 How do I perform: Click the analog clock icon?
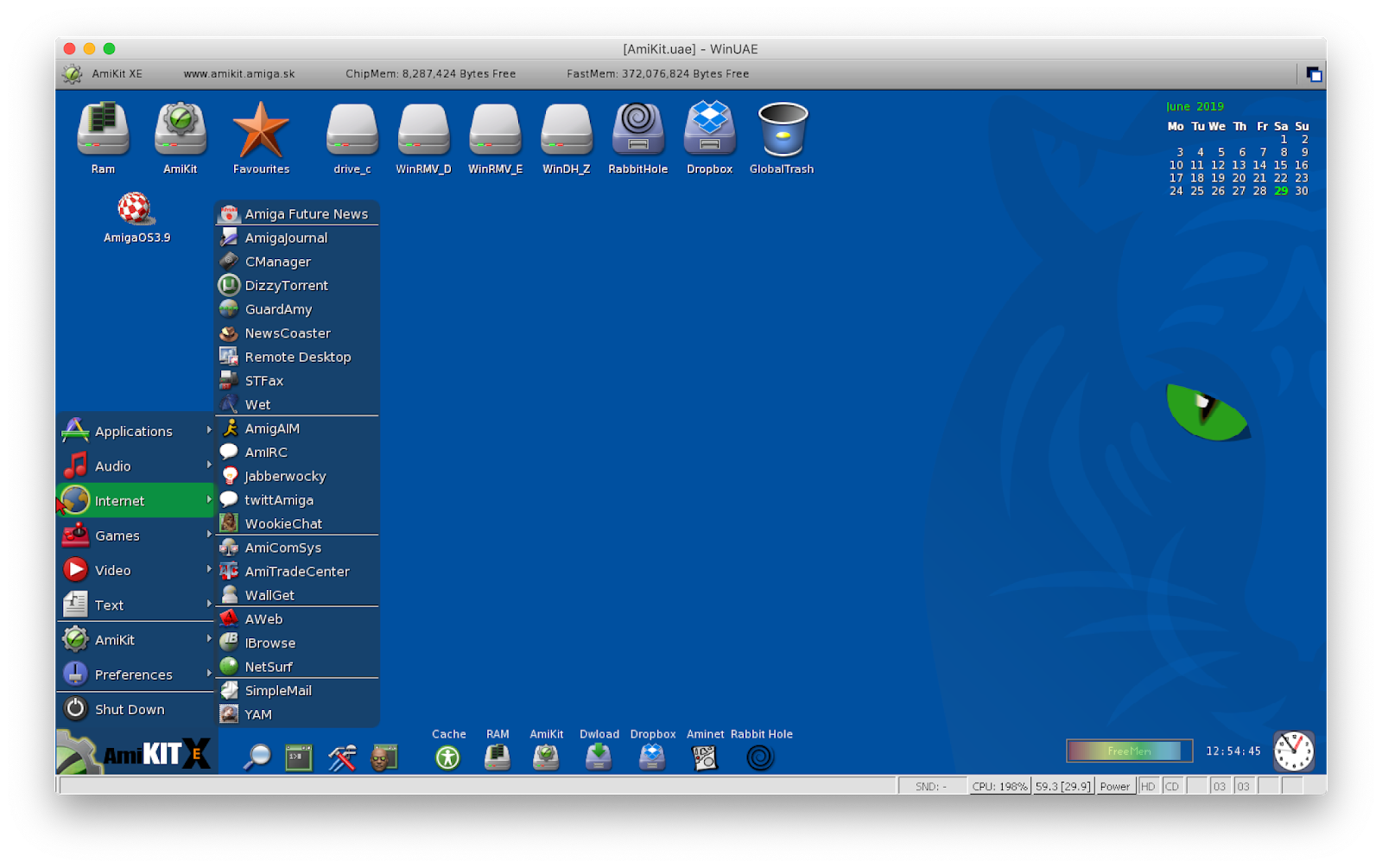pos(1294,751)
